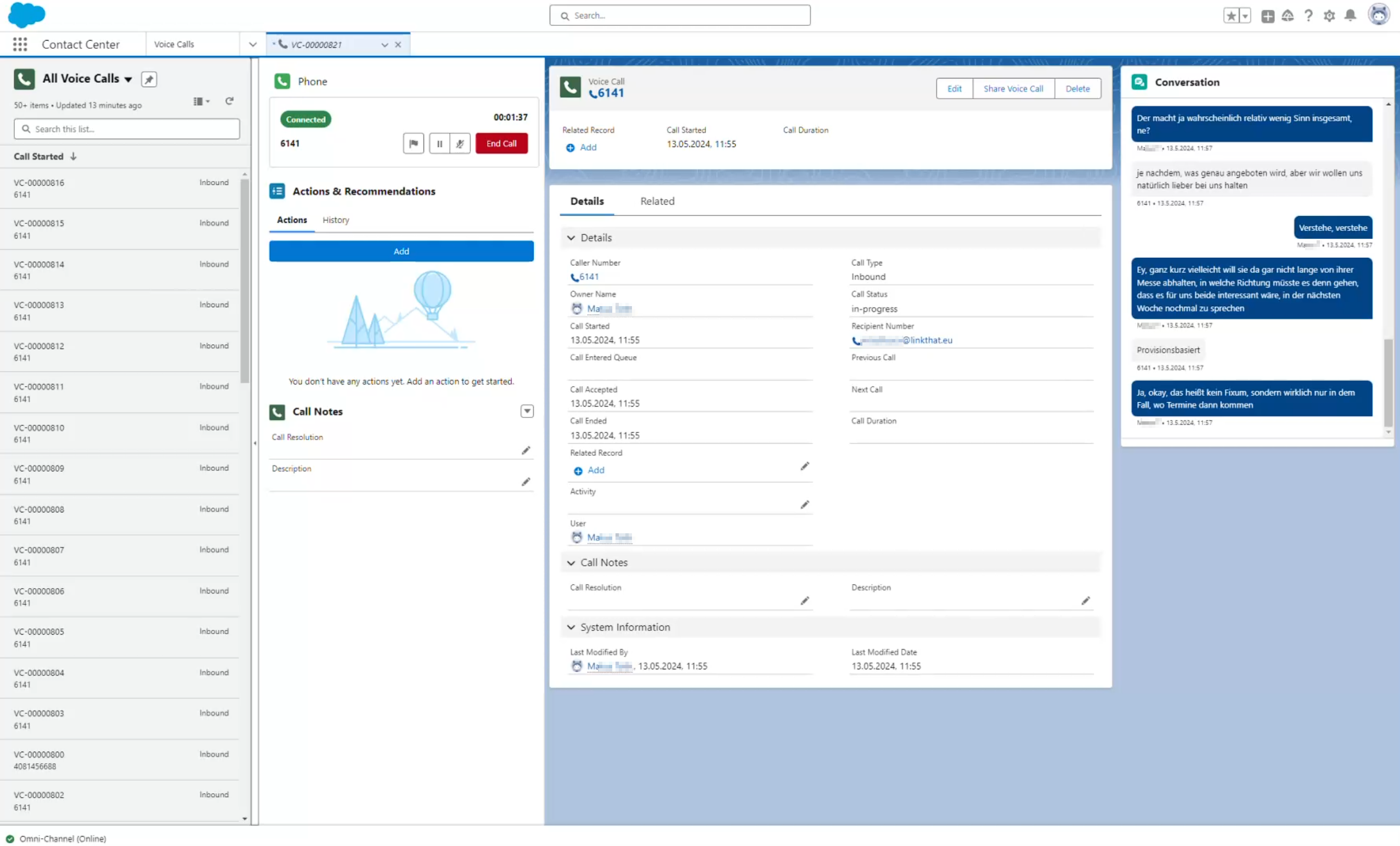Viewport: 1400px width, 846px height.
Task: Click the Actions & Recommendations icon
Action: [x=277, y=191]
